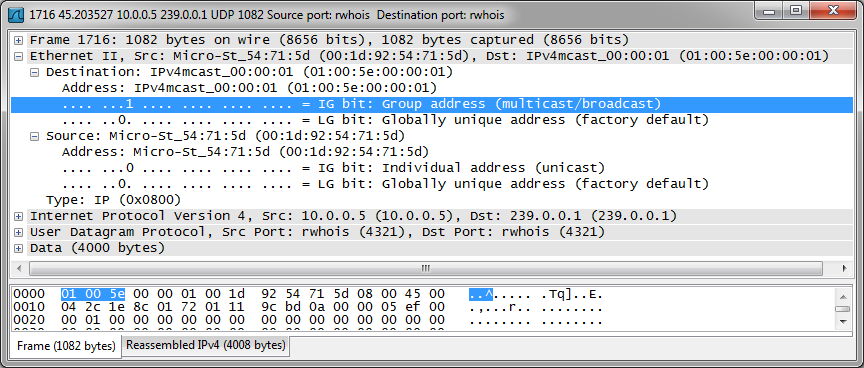This screenshot has width=864, height=368.
Task: Collapse the Source Micro-St subtree
Action: pos(35,136)
